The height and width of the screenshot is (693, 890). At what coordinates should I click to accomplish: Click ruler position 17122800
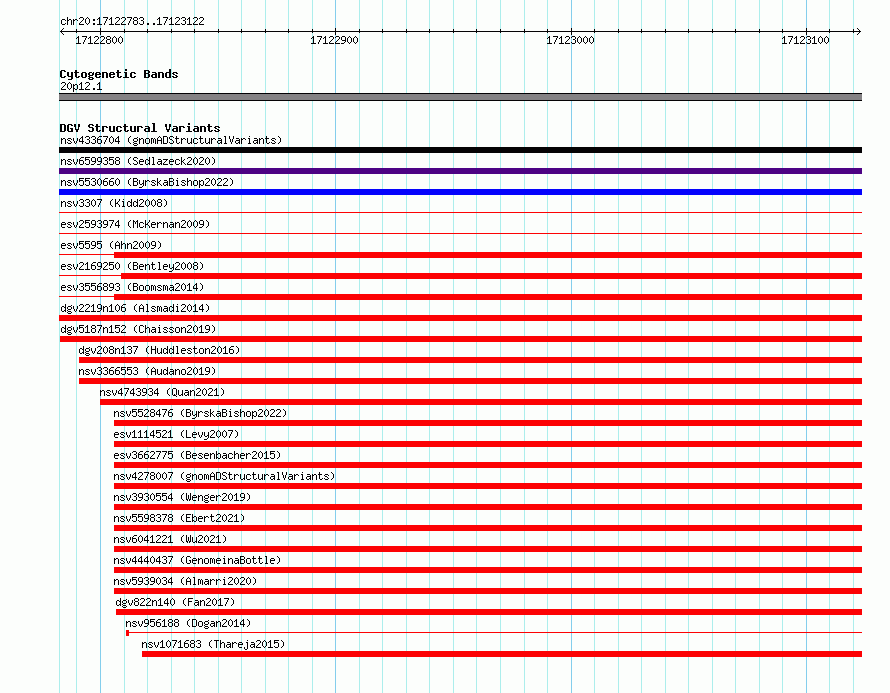[x=99, y=40]
